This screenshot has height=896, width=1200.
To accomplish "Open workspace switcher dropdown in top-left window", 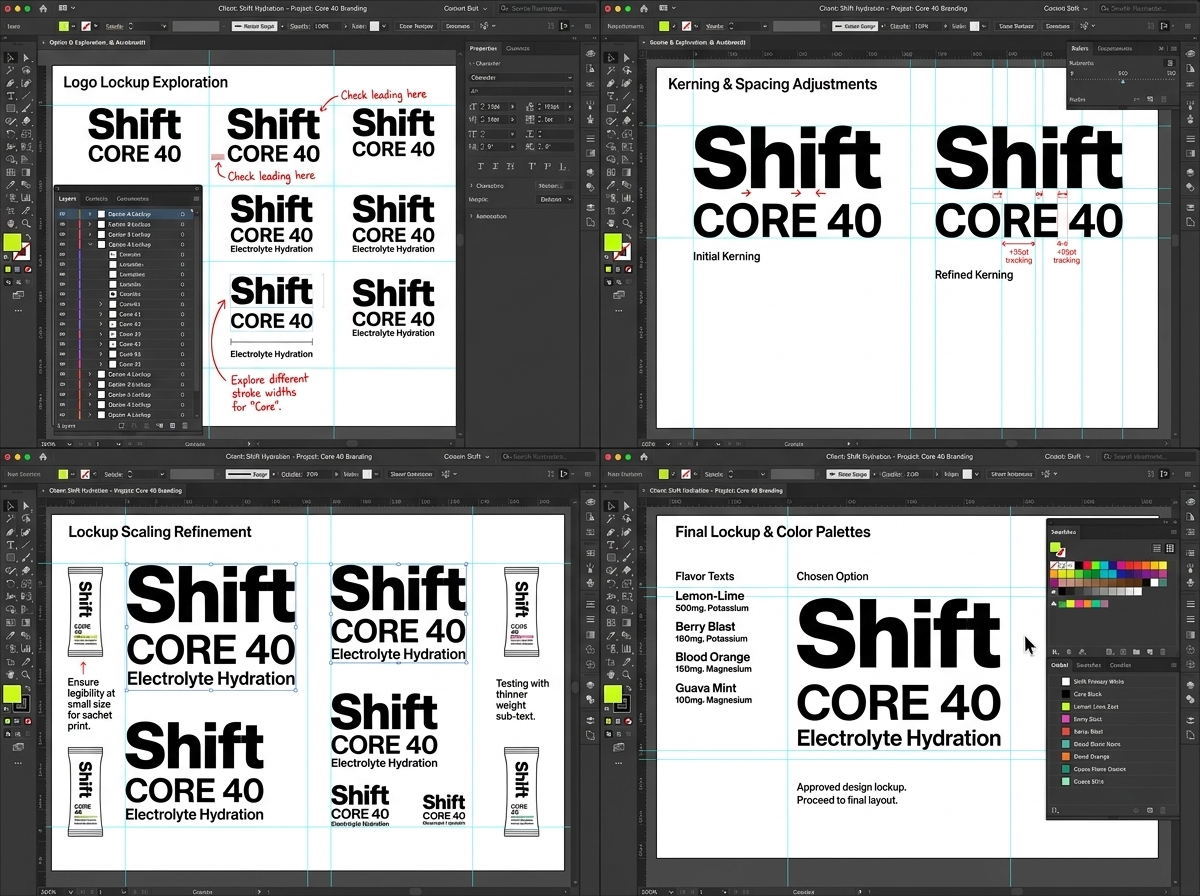I will click(466, 8).
